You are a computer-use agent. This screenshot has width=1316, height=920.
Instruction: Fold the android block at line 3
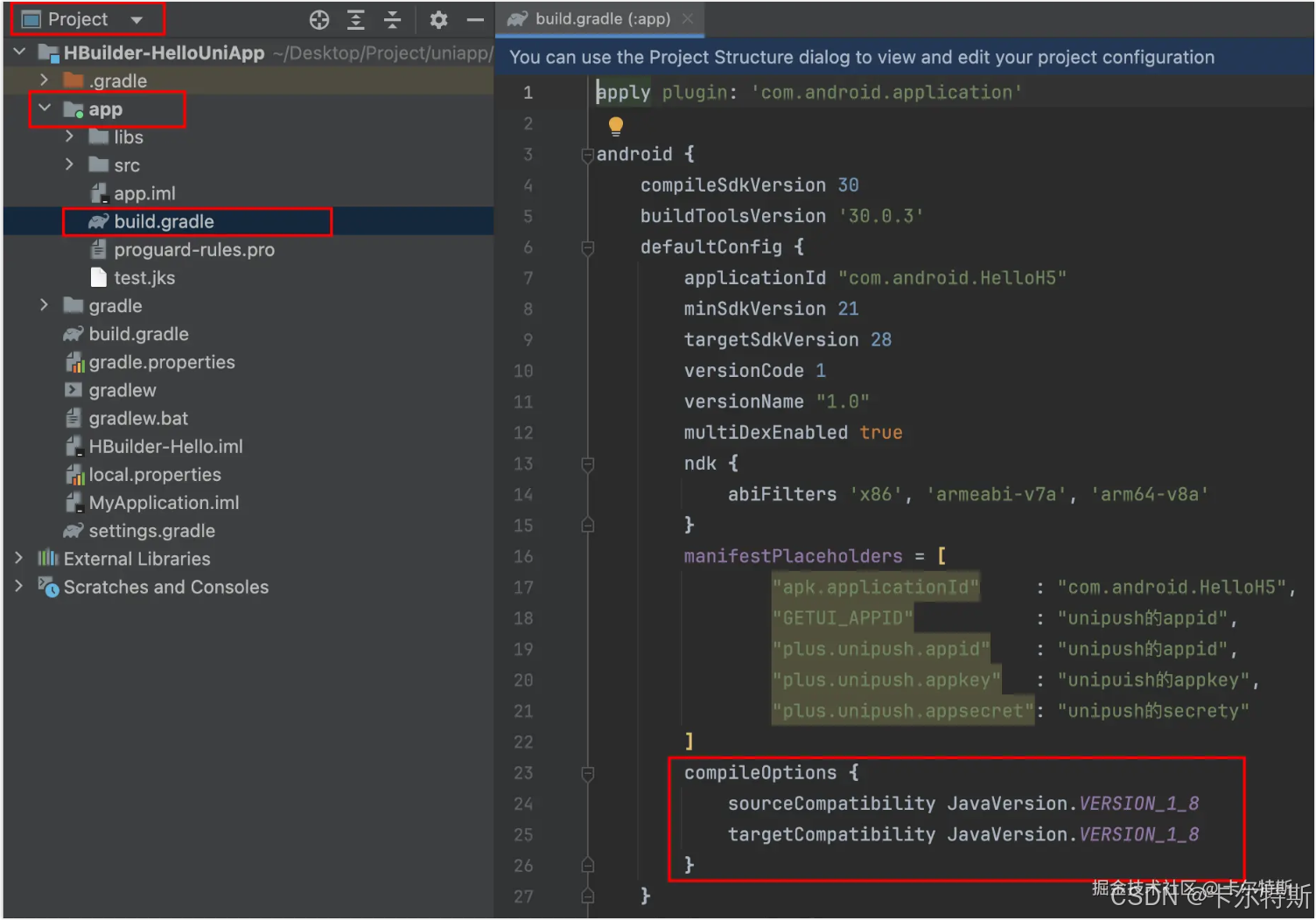pos(588,155)
